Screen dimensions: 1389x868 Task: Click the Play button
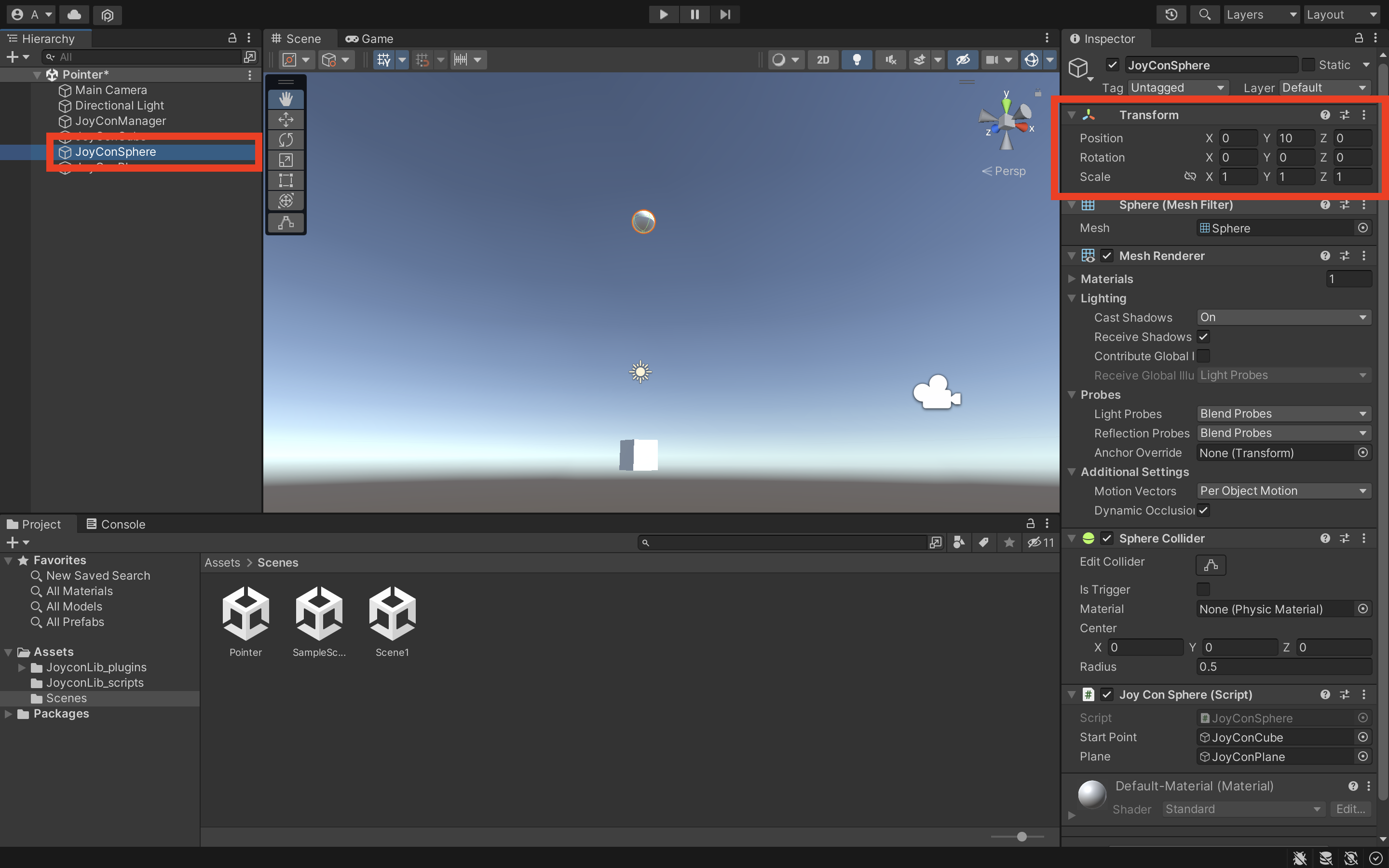[663, 14]
